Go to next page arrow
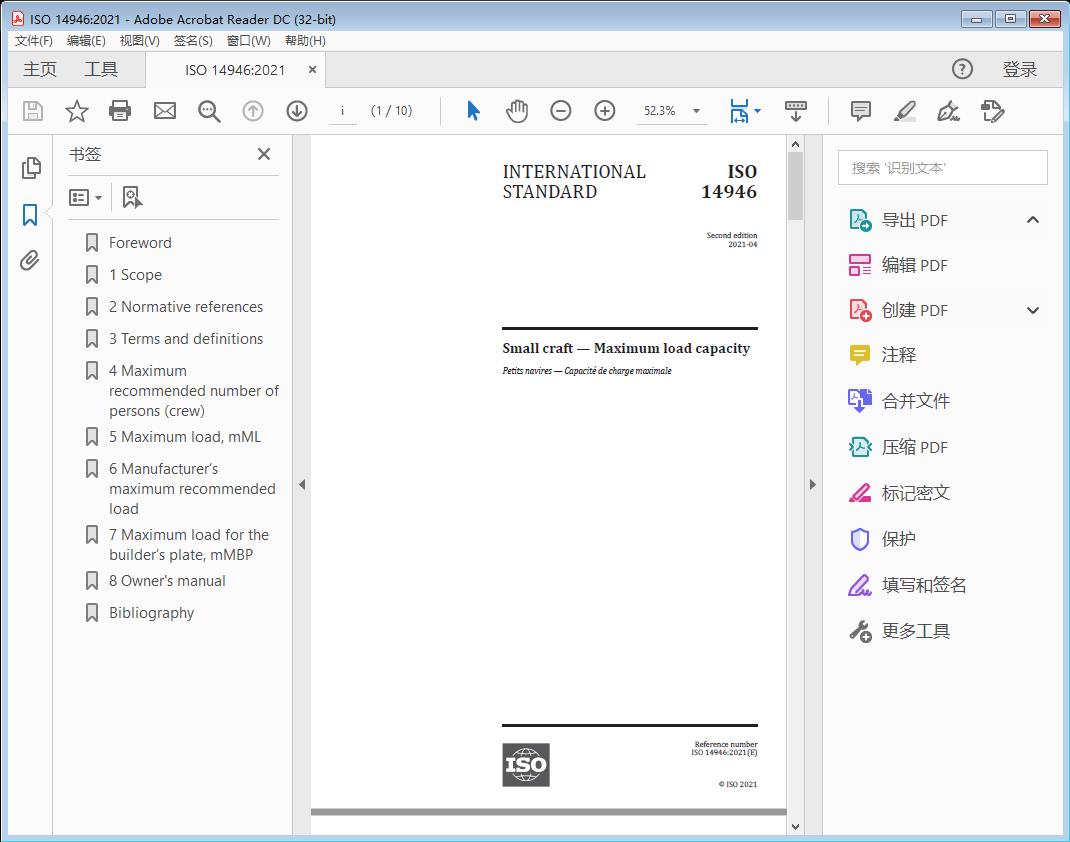1070x842 pixels. (297, 111)
